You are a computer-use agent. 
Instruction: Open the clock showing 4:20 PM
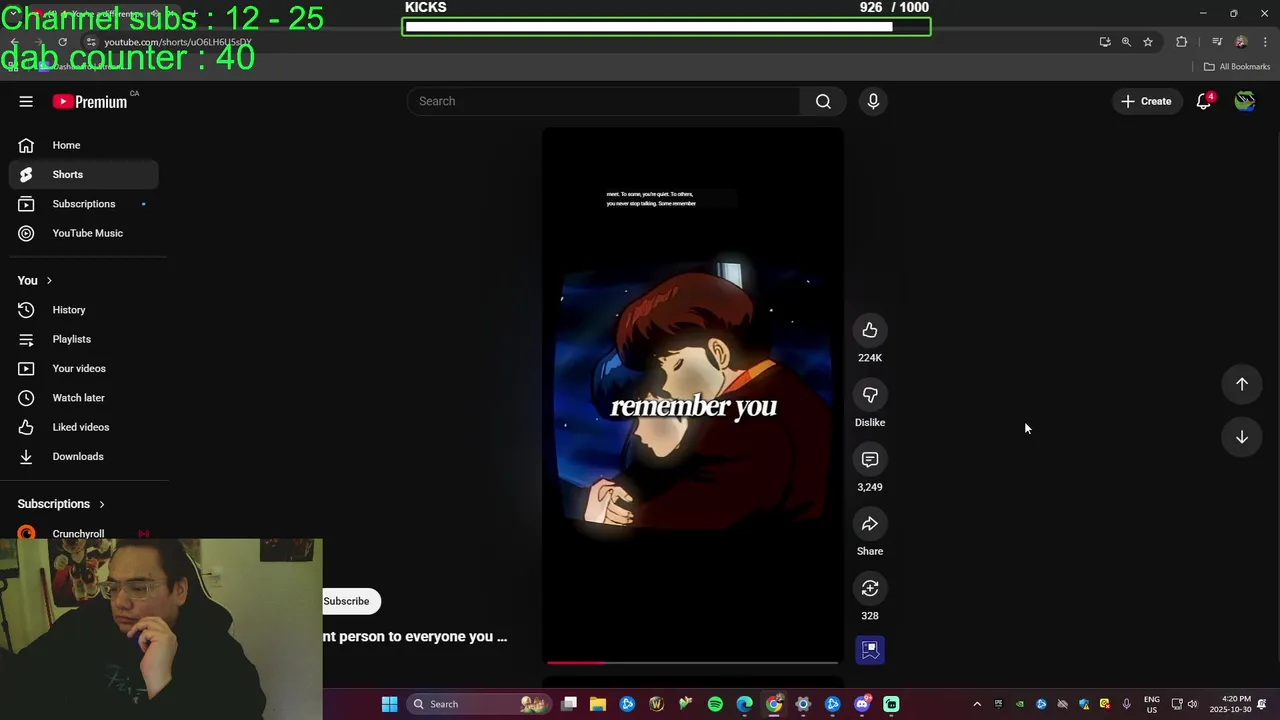(x=1230, y=704)
